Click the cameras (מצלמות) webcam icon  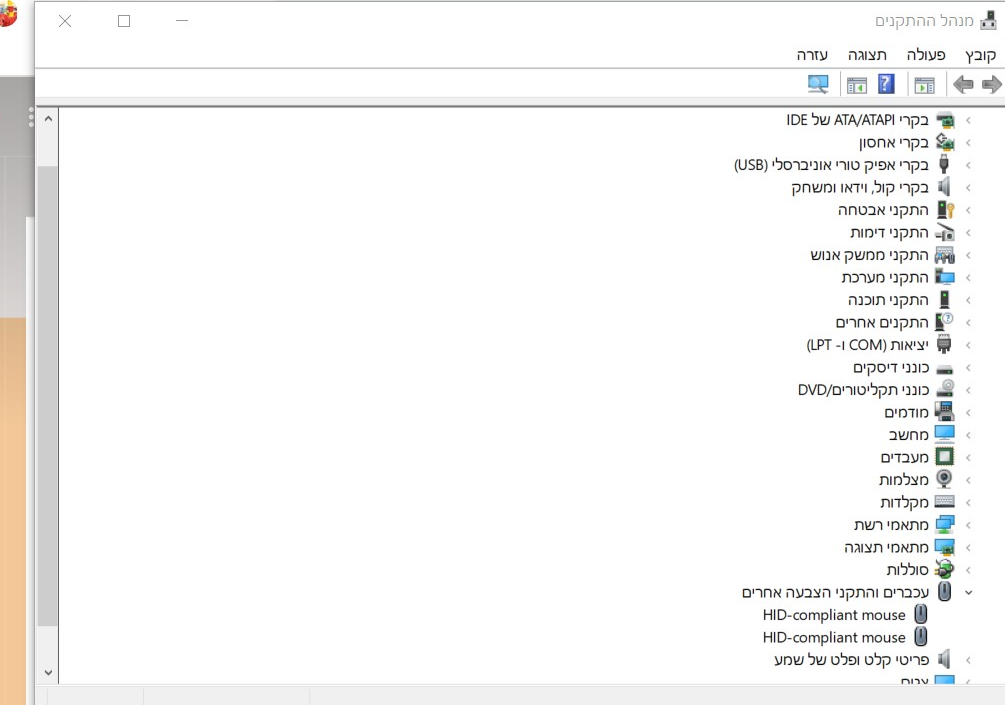(x=944, y=479)
